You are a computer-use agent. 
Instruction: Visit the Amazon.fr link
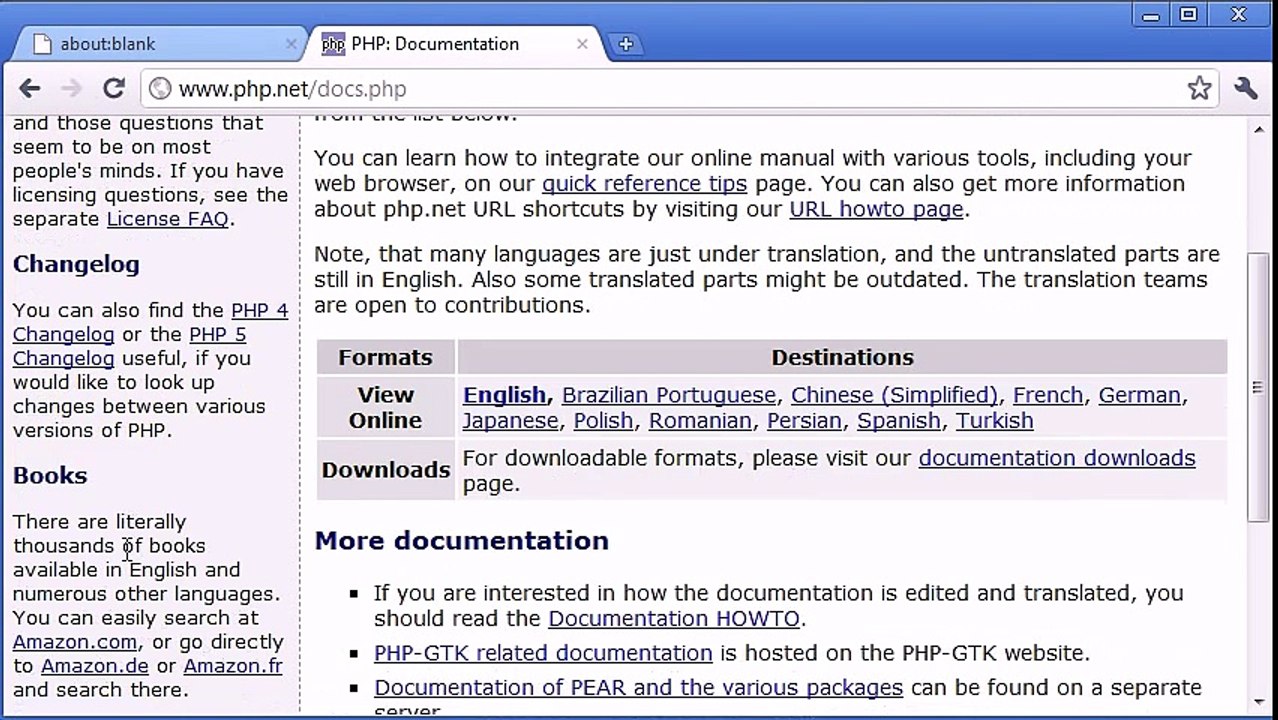[233, 666]
